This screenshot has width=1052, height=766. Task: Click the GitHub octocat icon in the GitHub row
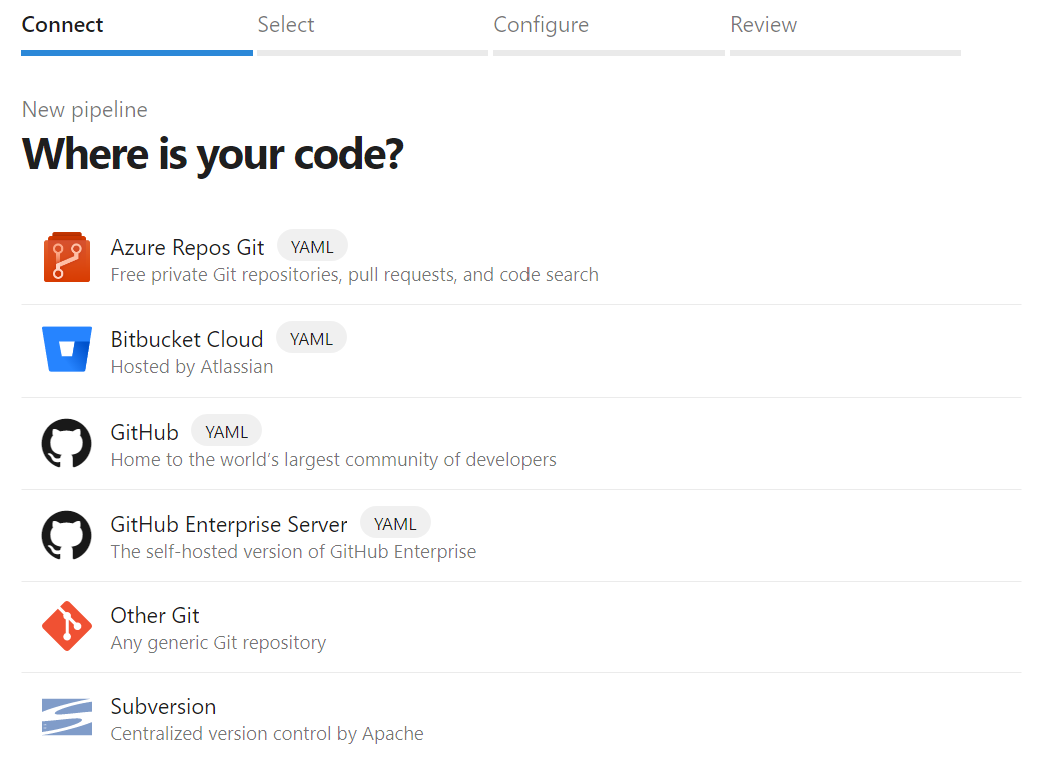point(66,443)
